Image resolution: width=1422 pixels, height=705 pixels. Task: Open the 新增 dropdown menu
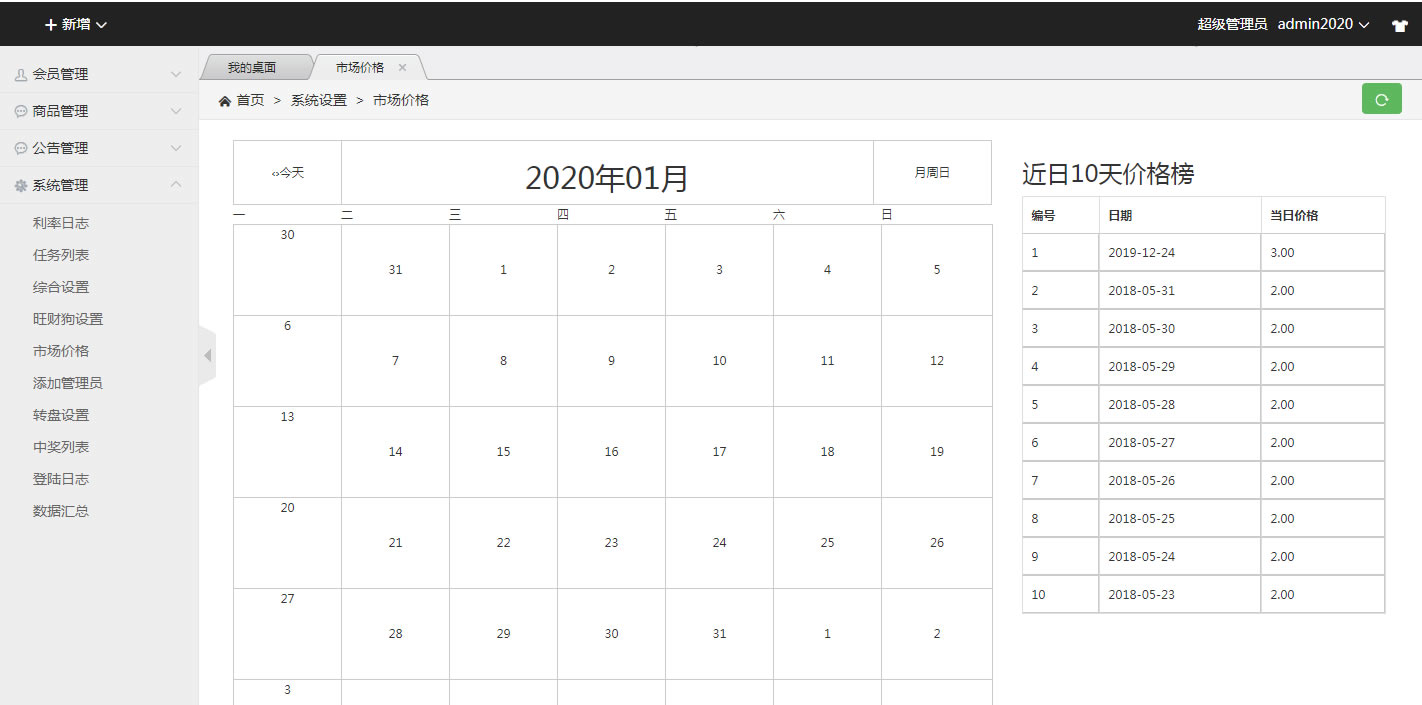point(76,24)
